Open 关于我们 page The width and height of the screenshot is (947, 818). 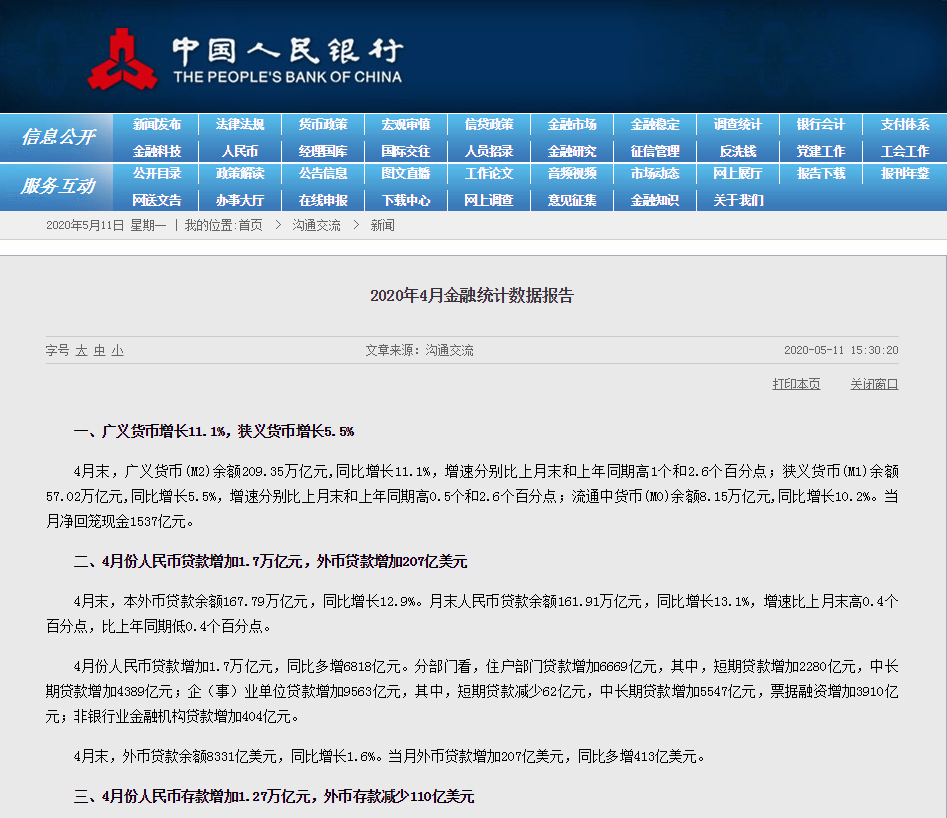click(738, 200)
